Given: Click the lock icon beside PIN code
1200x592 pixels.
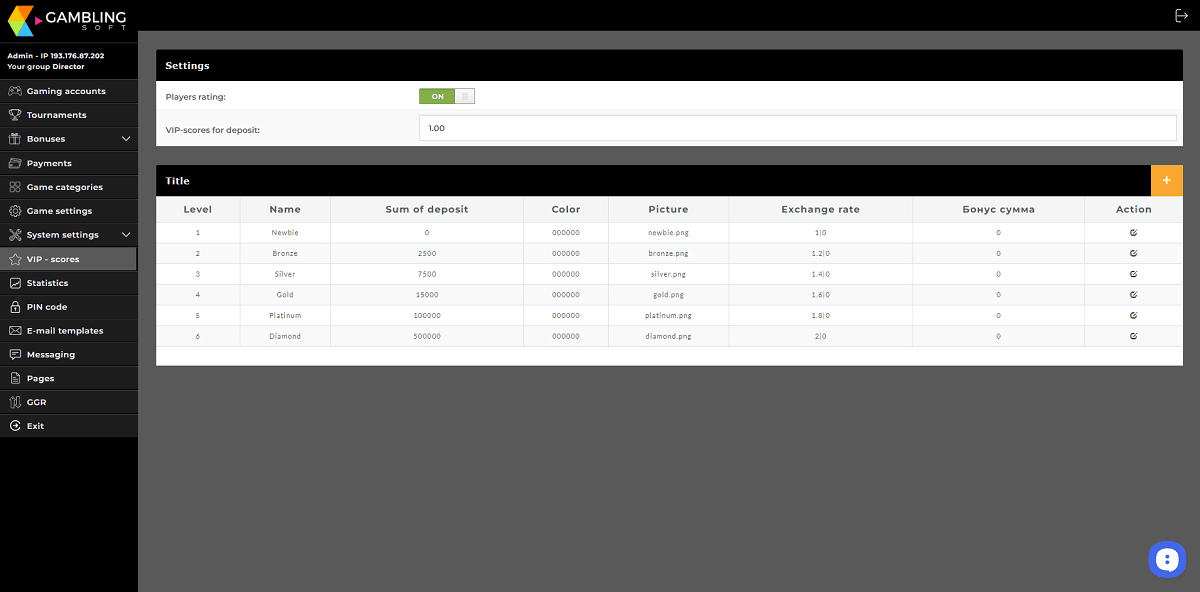Looking at the screenshot, I should coord(15,307).
